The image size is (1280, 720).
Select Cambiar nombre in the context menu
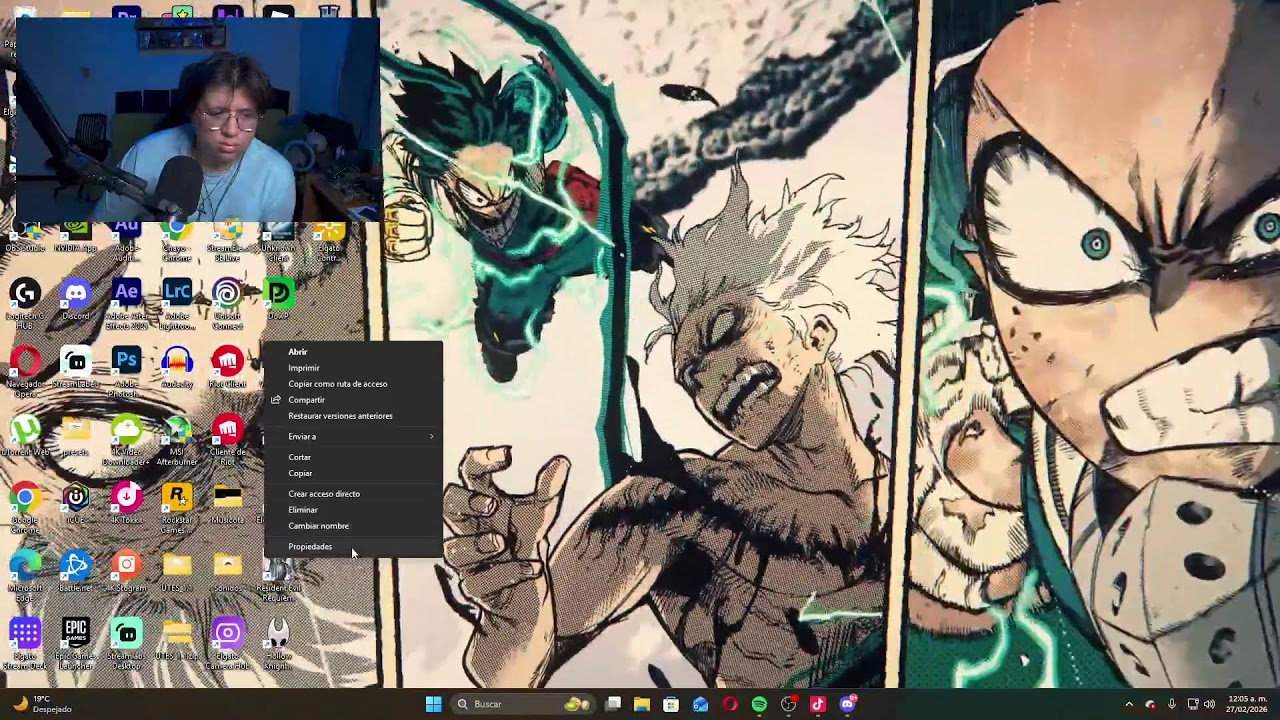point(353,526)
